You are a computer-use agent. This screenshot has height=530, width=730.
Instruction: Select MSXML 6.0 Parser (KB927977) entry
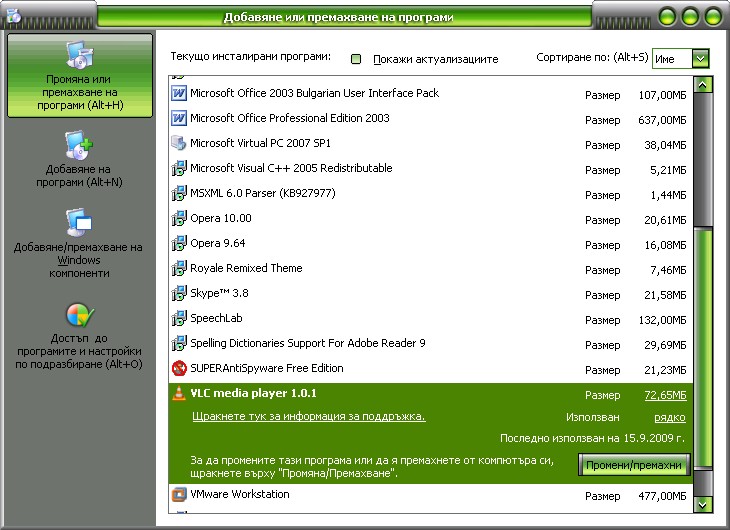(431, 194)
